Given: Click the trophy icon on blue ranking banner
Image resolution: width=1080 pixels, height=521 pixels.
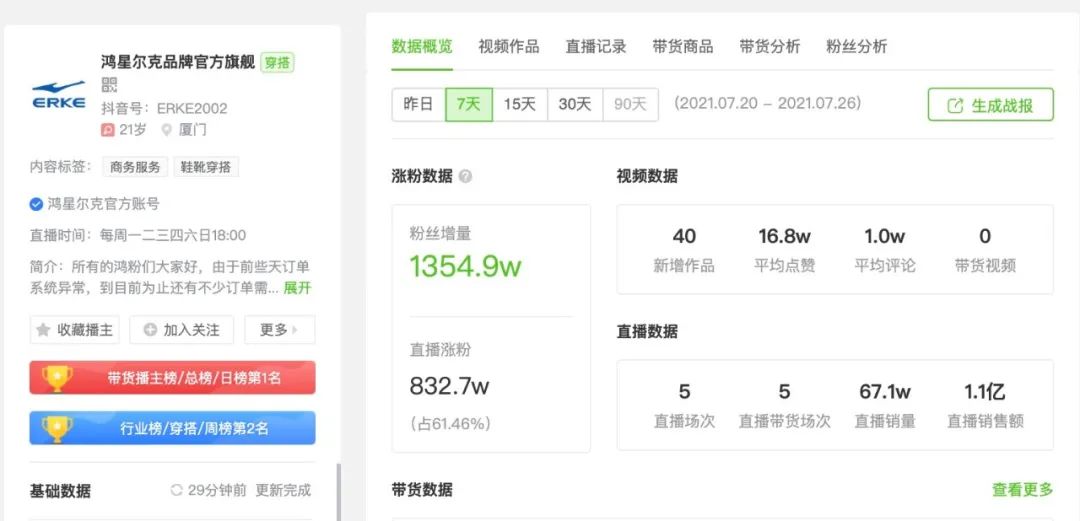Looking at the screenshot, I should (57, 428).
